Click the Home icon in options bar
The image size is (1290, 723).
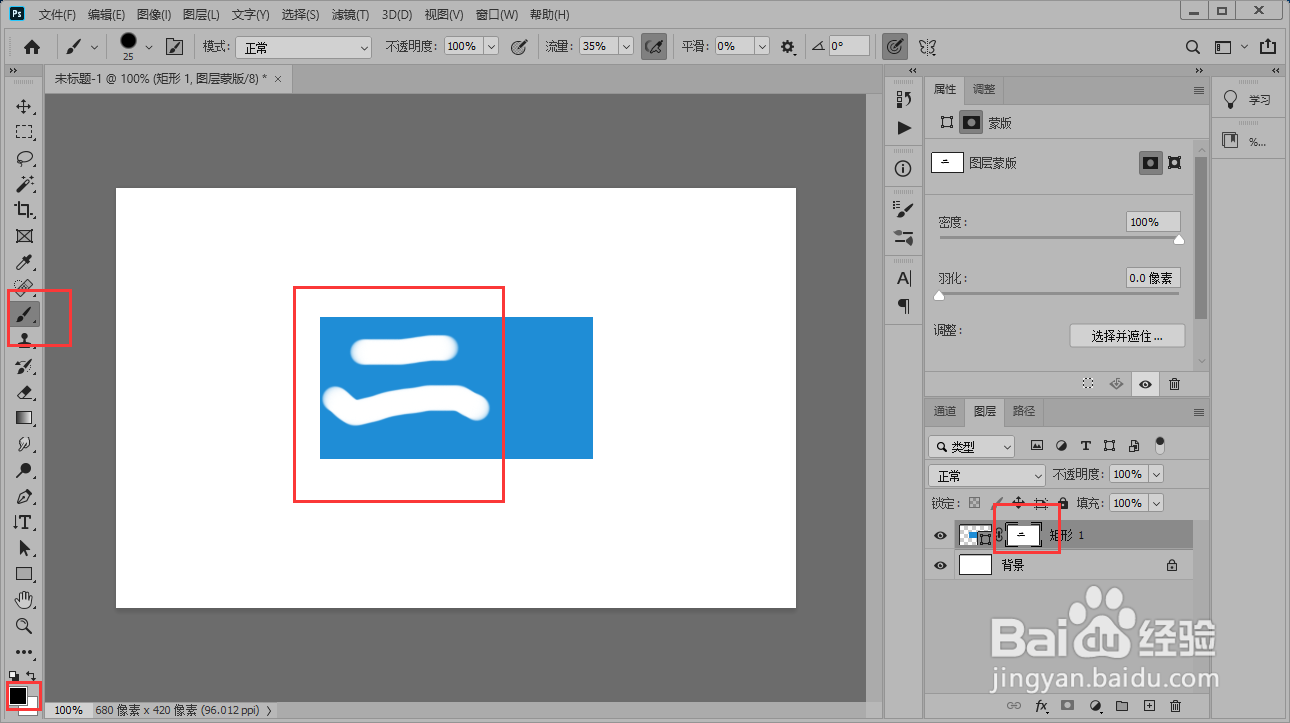(32, 46)
